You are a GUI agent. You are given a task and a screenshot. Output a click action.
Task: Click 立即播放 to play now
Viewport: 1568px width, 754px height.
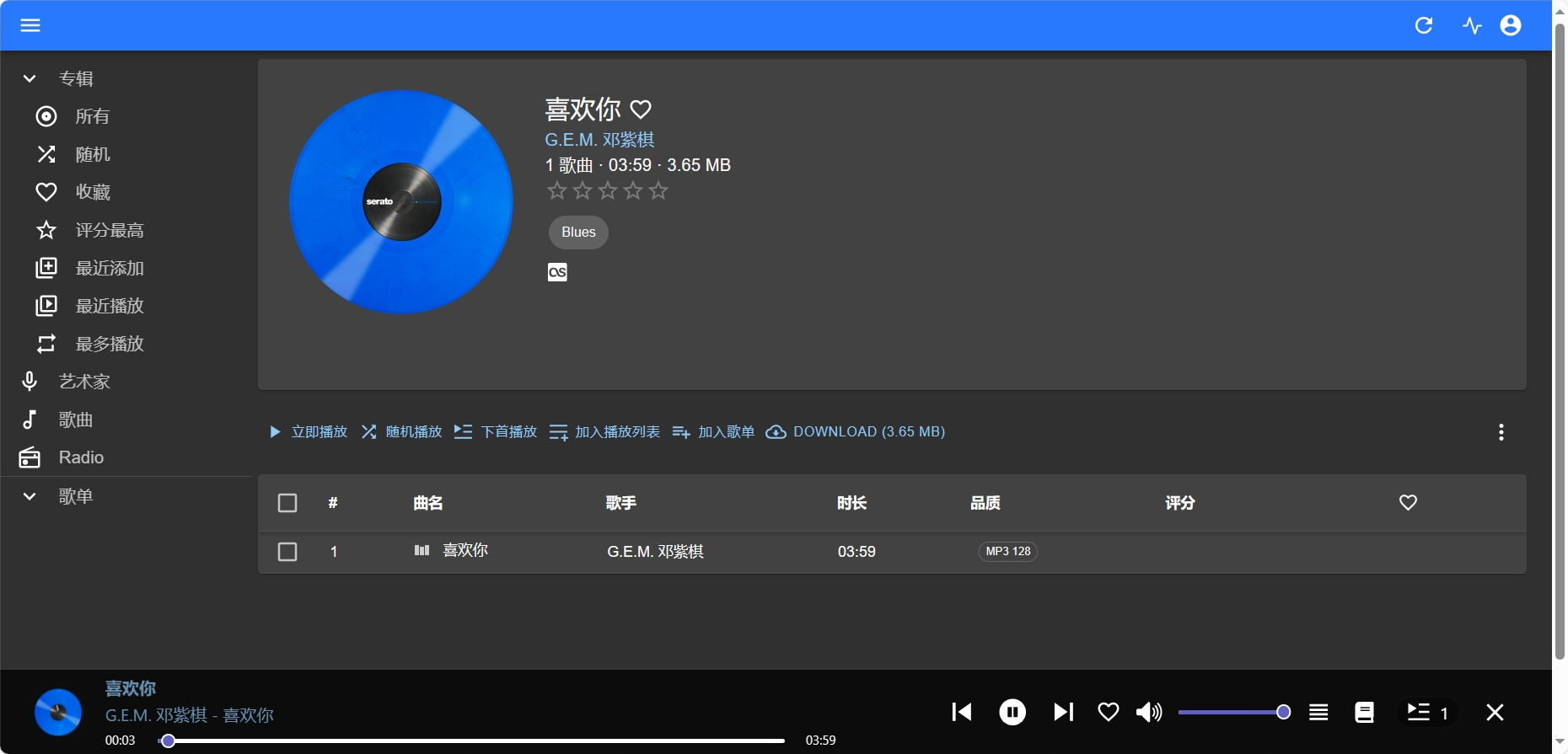[x=309, y=432]
